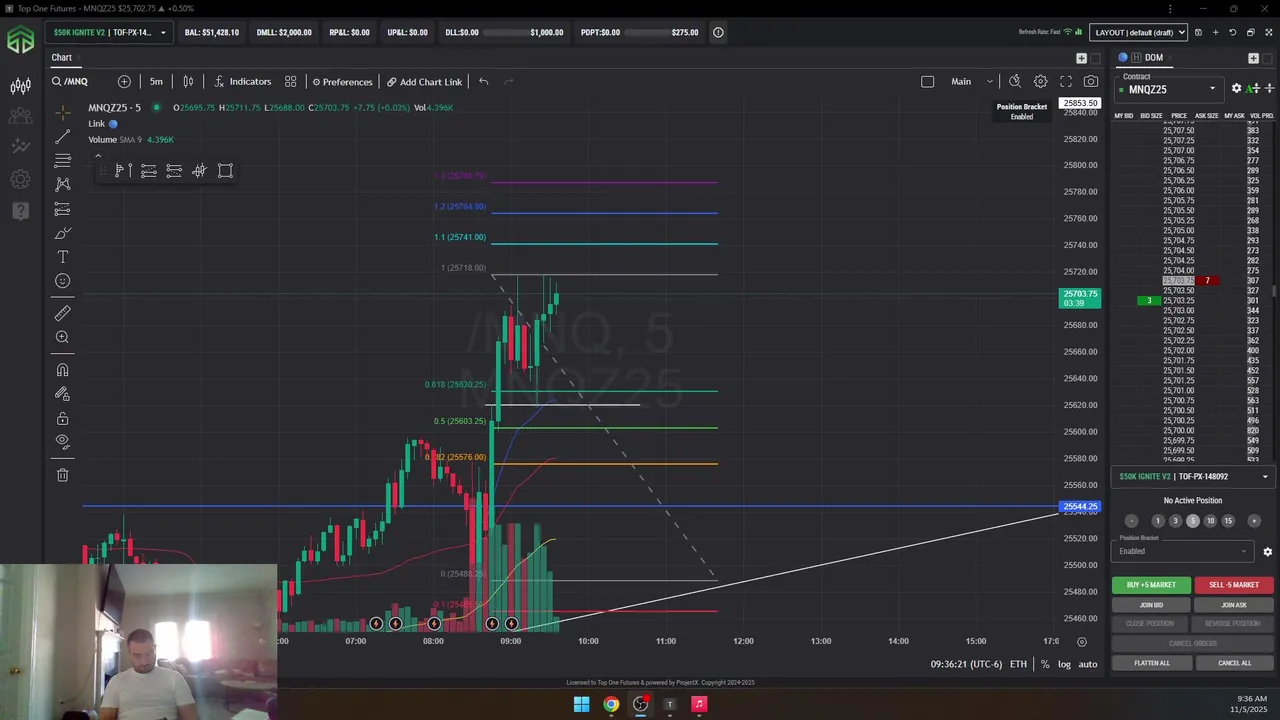Toggle fullscreen chart mode
1280x720 pixels.
tap(1066, 82)
